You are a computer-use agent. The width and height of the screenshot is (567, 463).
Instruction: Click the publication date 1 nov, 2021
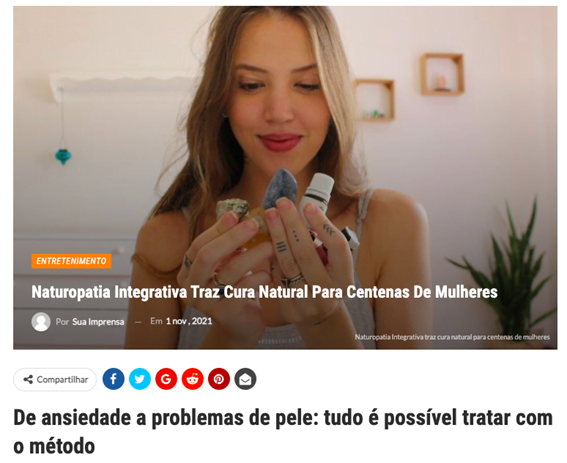189,321
